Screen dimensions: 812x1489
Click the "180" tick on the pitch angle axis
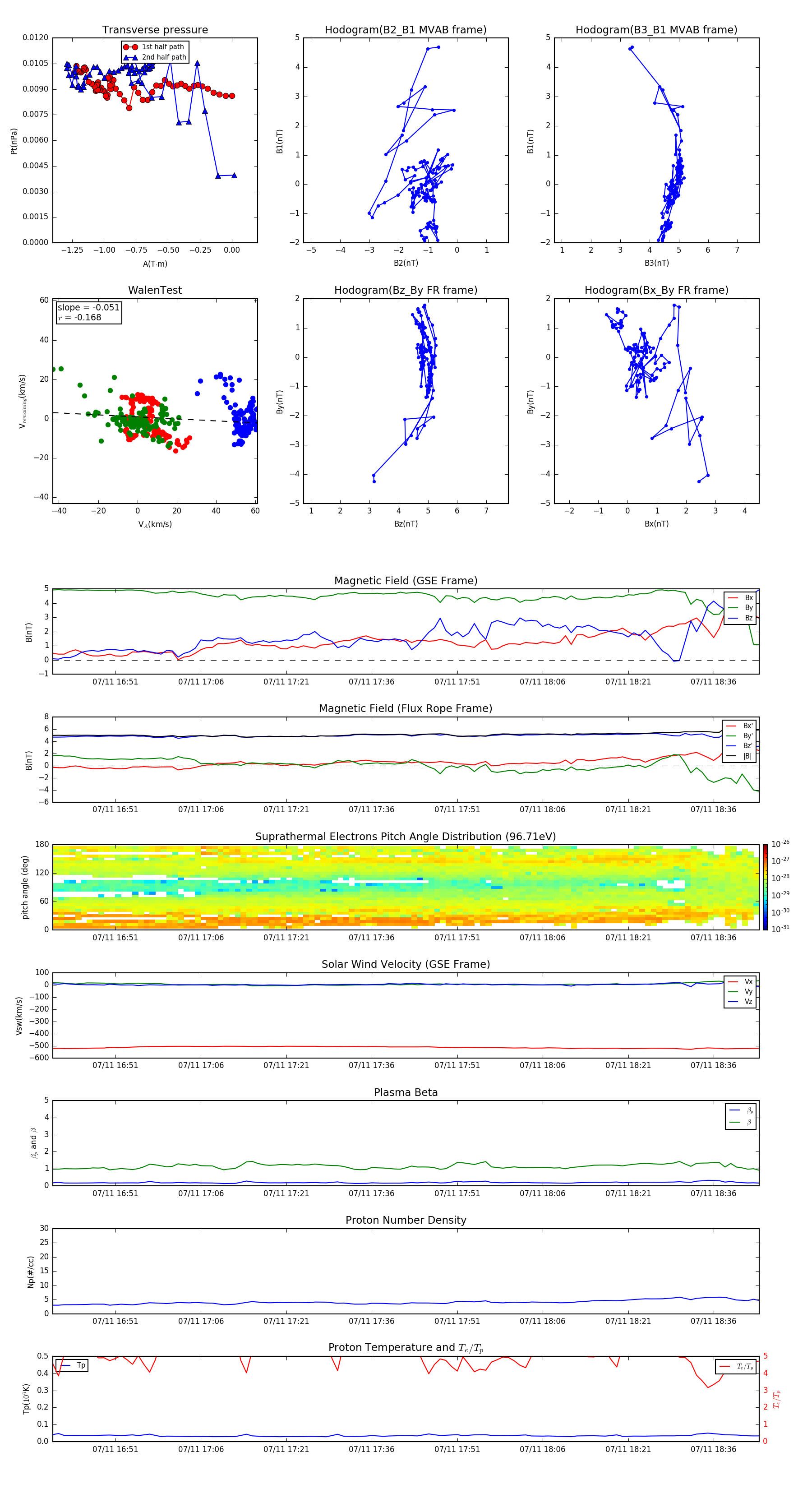point(42,845)
